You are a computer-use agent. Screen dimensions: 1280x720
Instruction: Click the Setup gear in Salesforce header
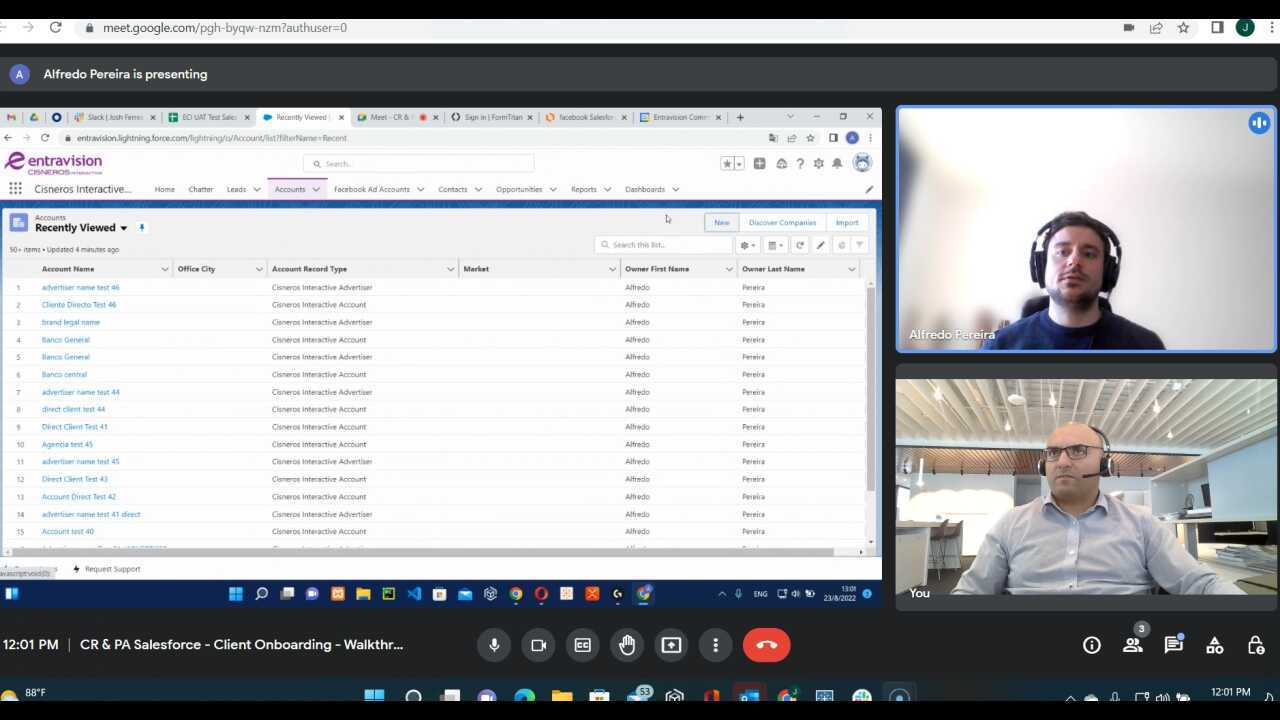818,163
